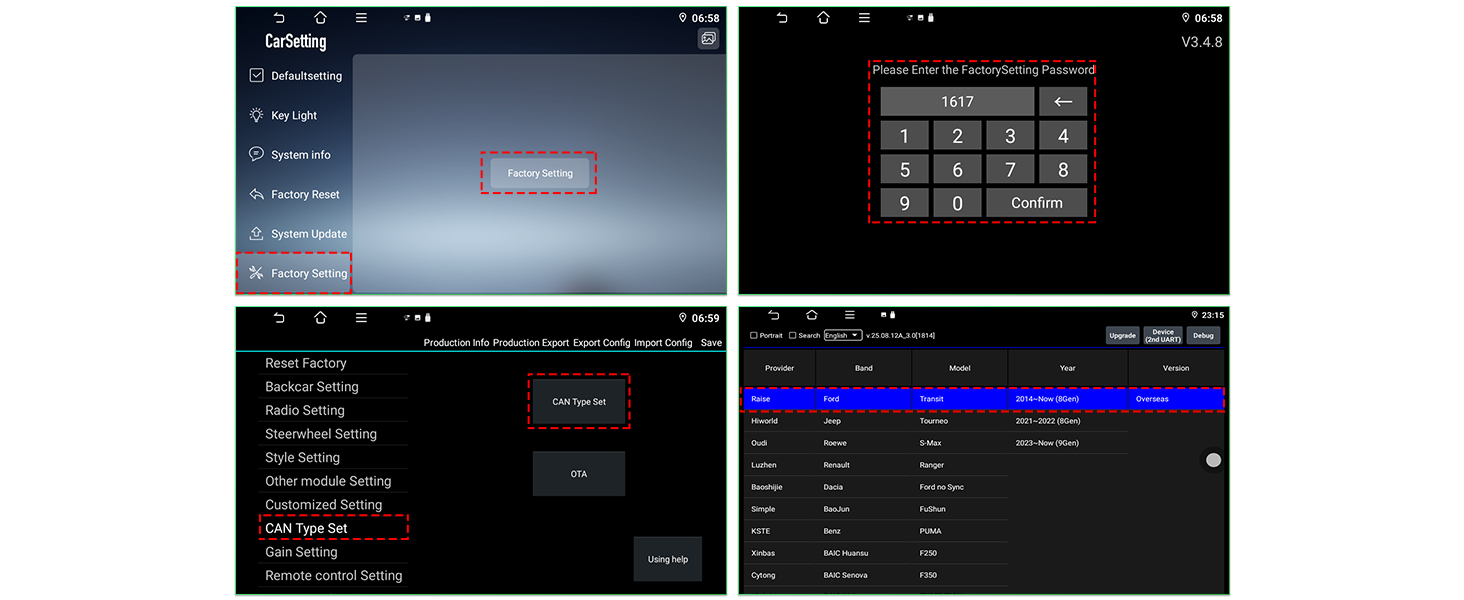The image size is (1464, 600).
Task: Open Key Light in the CarSetting sidebar
Action: click(x=283, y=115)
